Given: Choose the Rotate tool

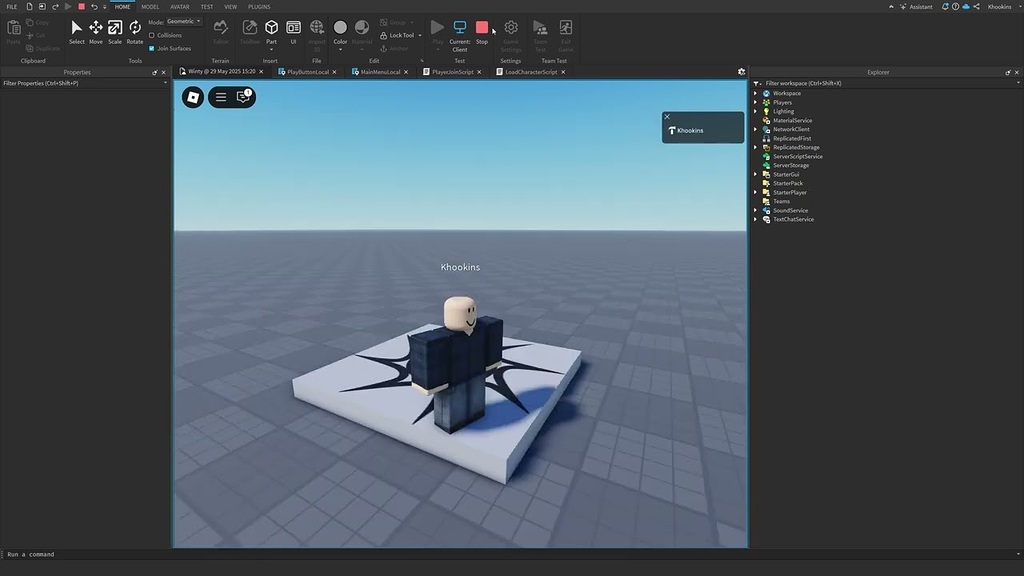Looking at the screenshot, I should (x=135, y=31).
